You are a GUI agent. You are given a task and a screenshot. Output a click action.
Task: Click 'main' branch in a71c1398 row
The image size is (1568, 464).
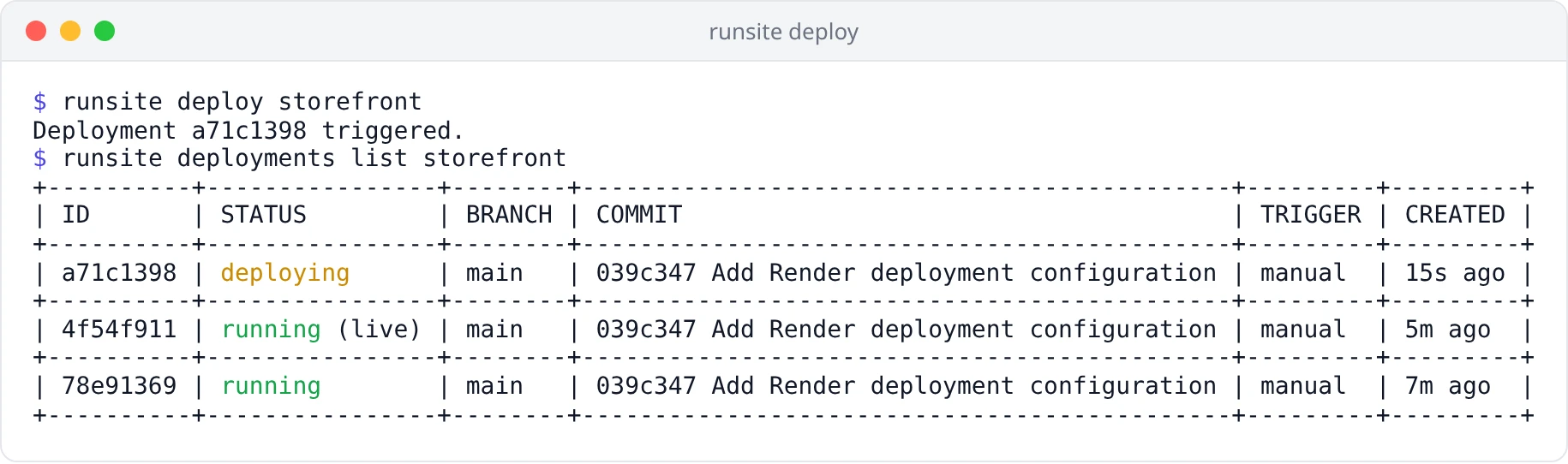494,273
